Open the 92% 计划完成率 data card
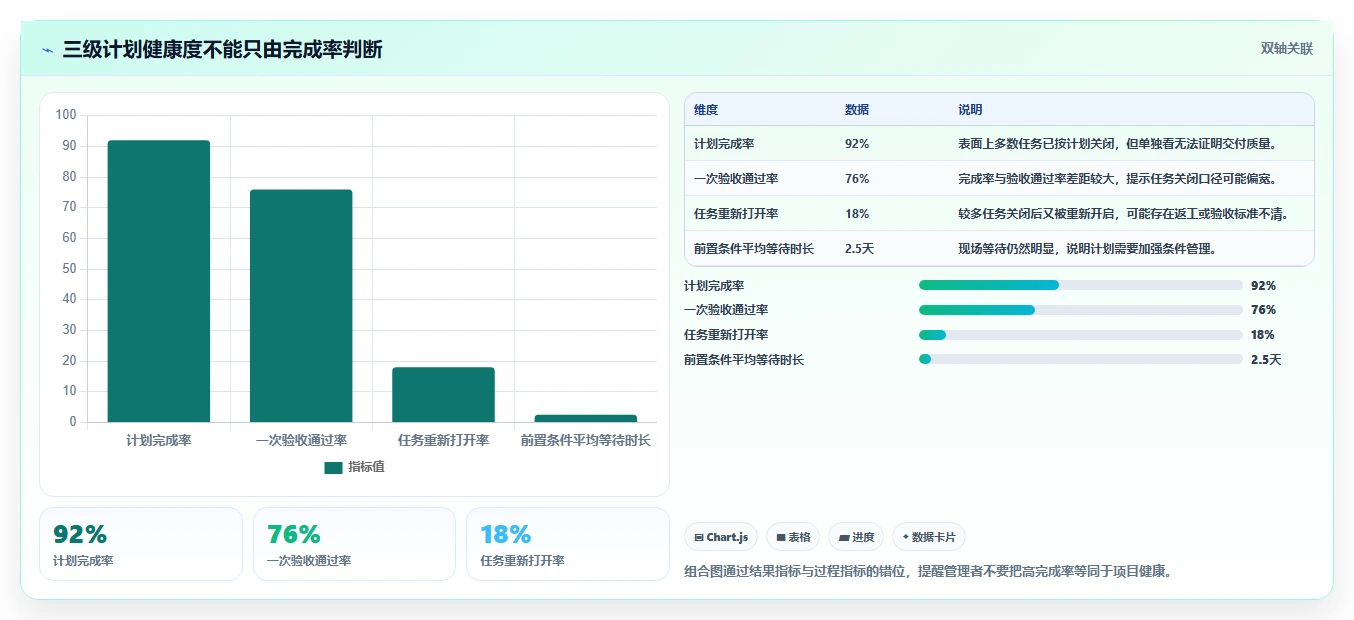 pos(141,544)
